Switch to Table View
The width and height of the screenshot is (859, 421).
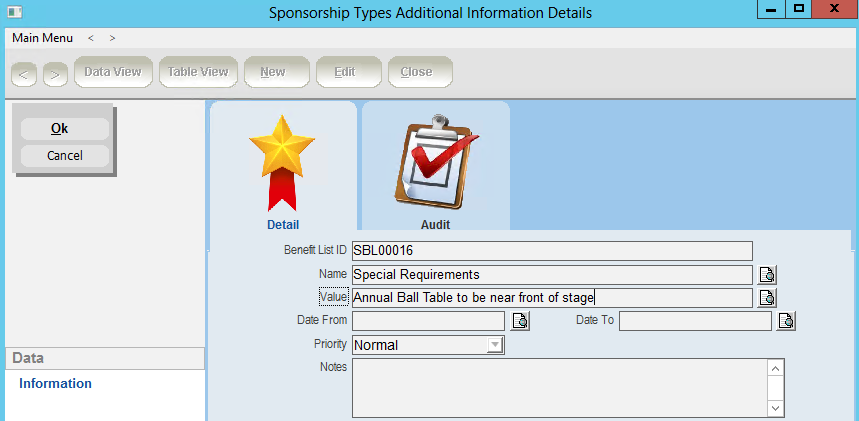197,72
